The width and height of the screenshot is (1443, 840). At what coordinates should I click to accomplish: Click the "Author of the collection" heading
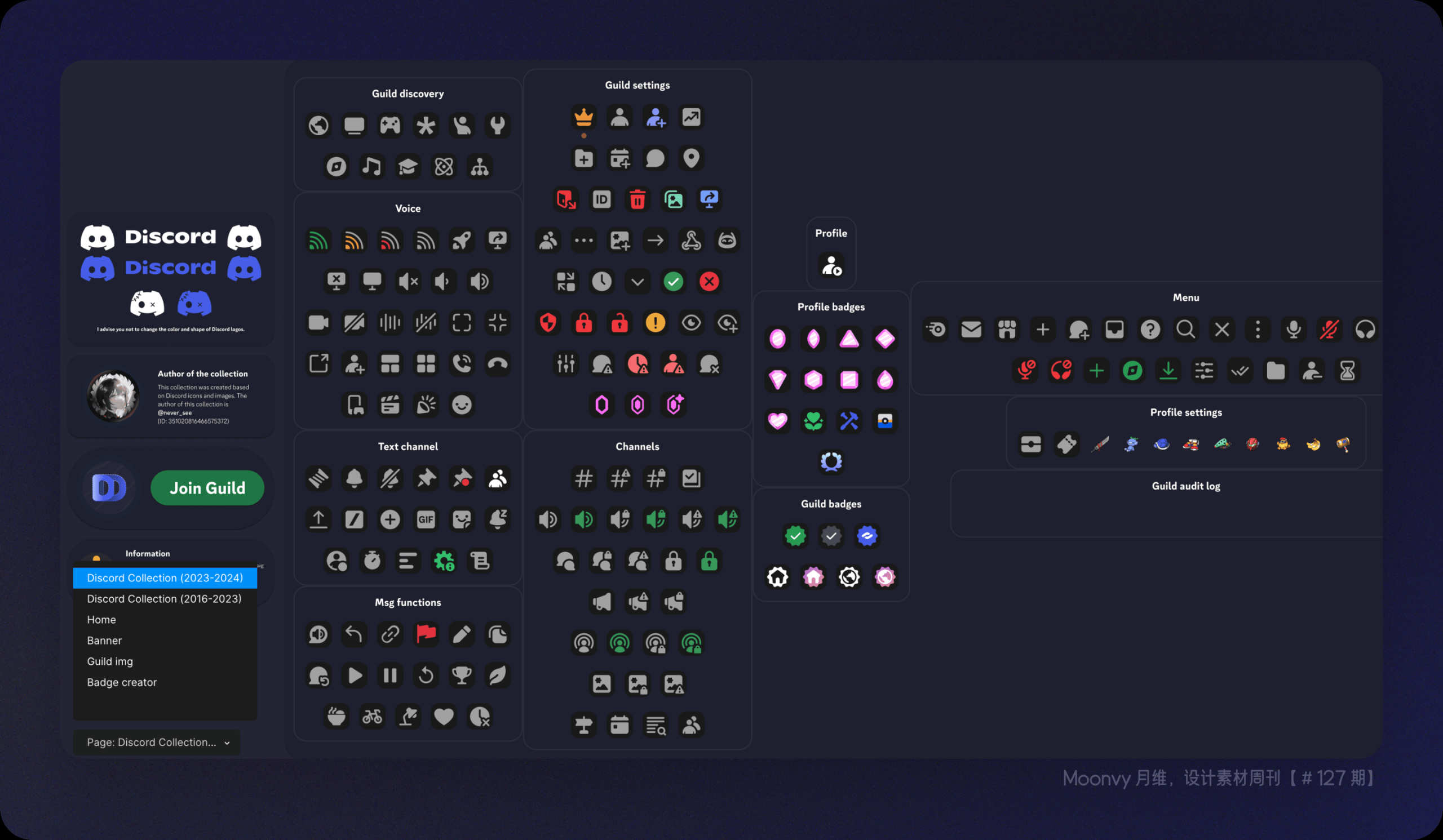[203, 374]
